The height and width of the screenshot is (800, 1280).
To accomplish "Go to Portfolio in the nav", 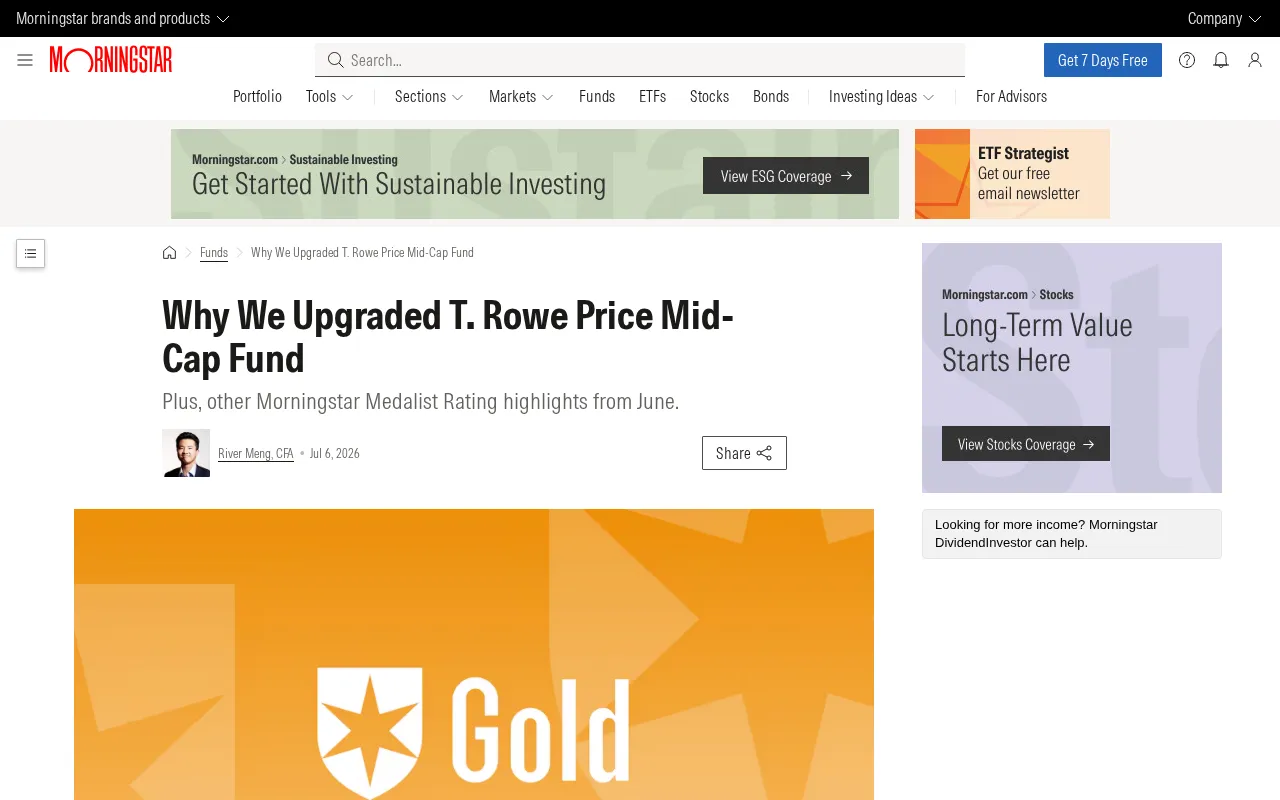I will click(257, 96).
